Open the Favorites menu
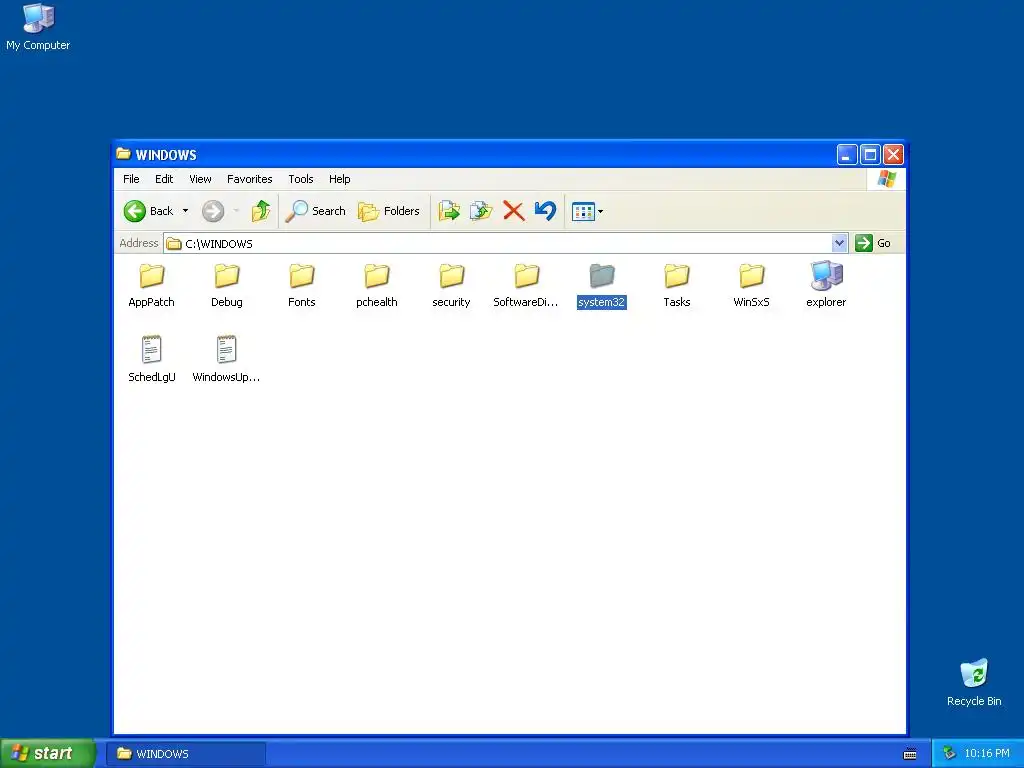1024x768 pixels. click(x=249, y=179)
